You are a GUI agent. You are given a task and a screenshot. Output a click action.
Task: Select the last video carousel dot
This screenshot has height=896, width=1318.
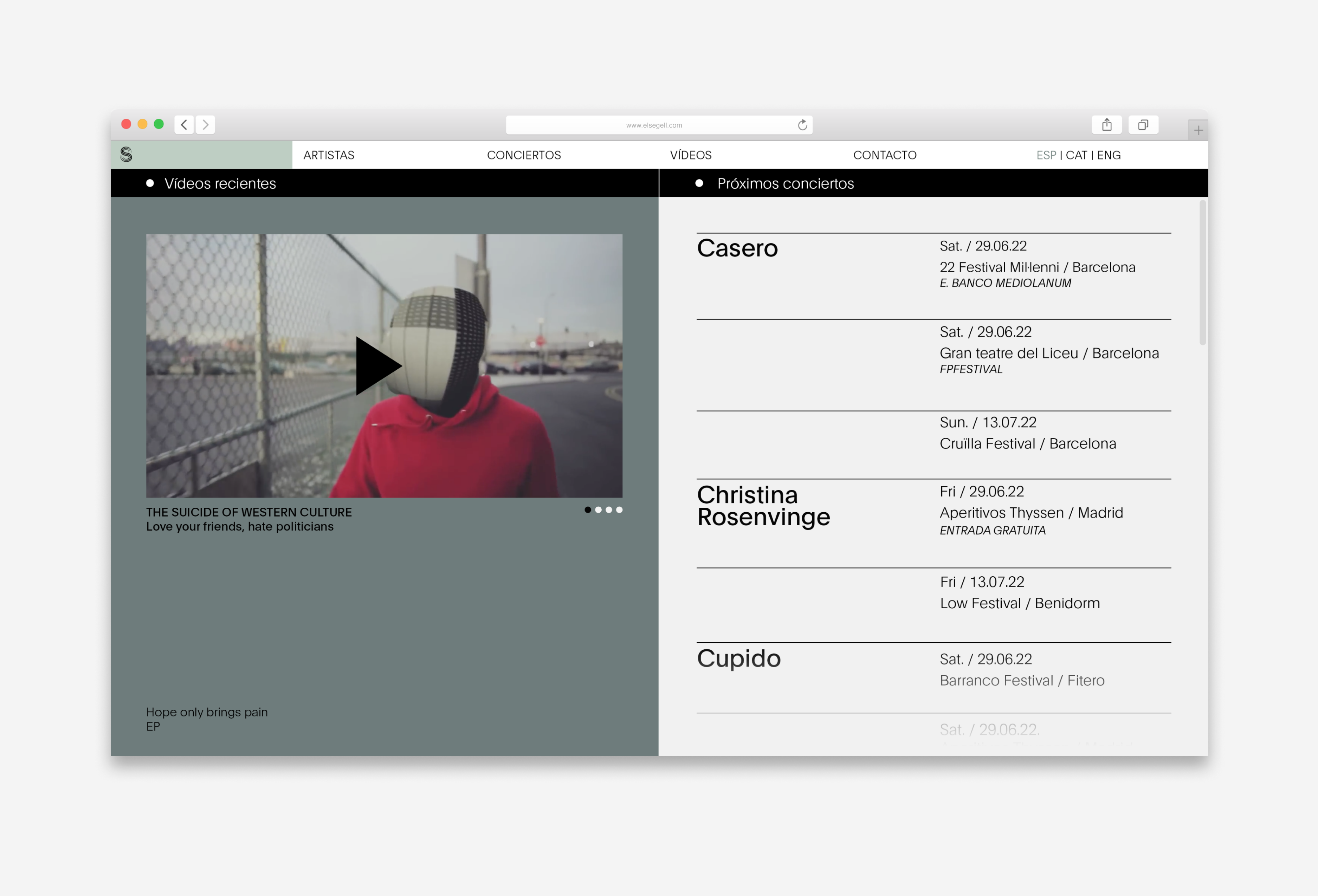pos(619,510)
